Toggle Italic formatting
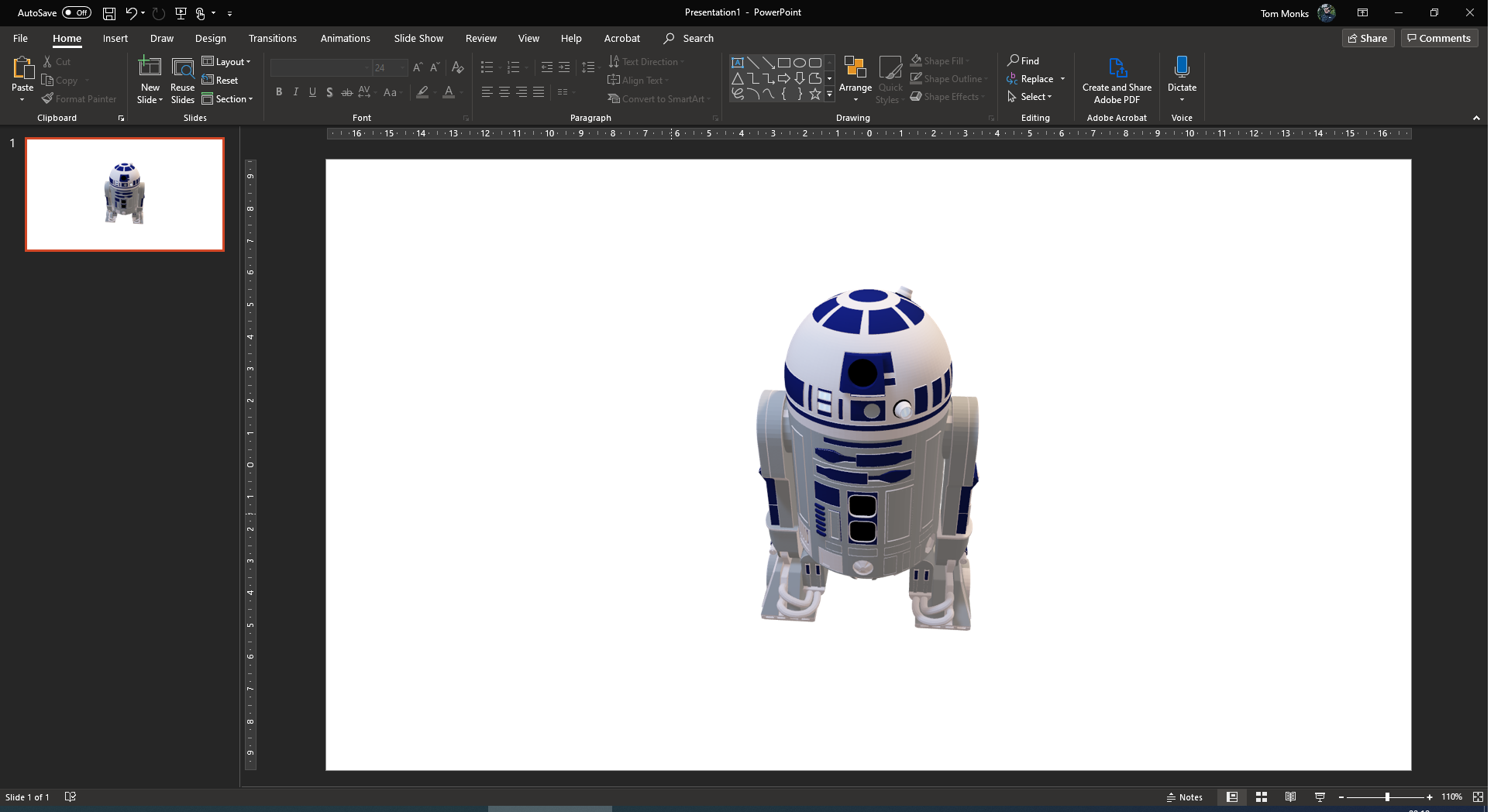Screen dimensions: 1494x812 point(296,92)
